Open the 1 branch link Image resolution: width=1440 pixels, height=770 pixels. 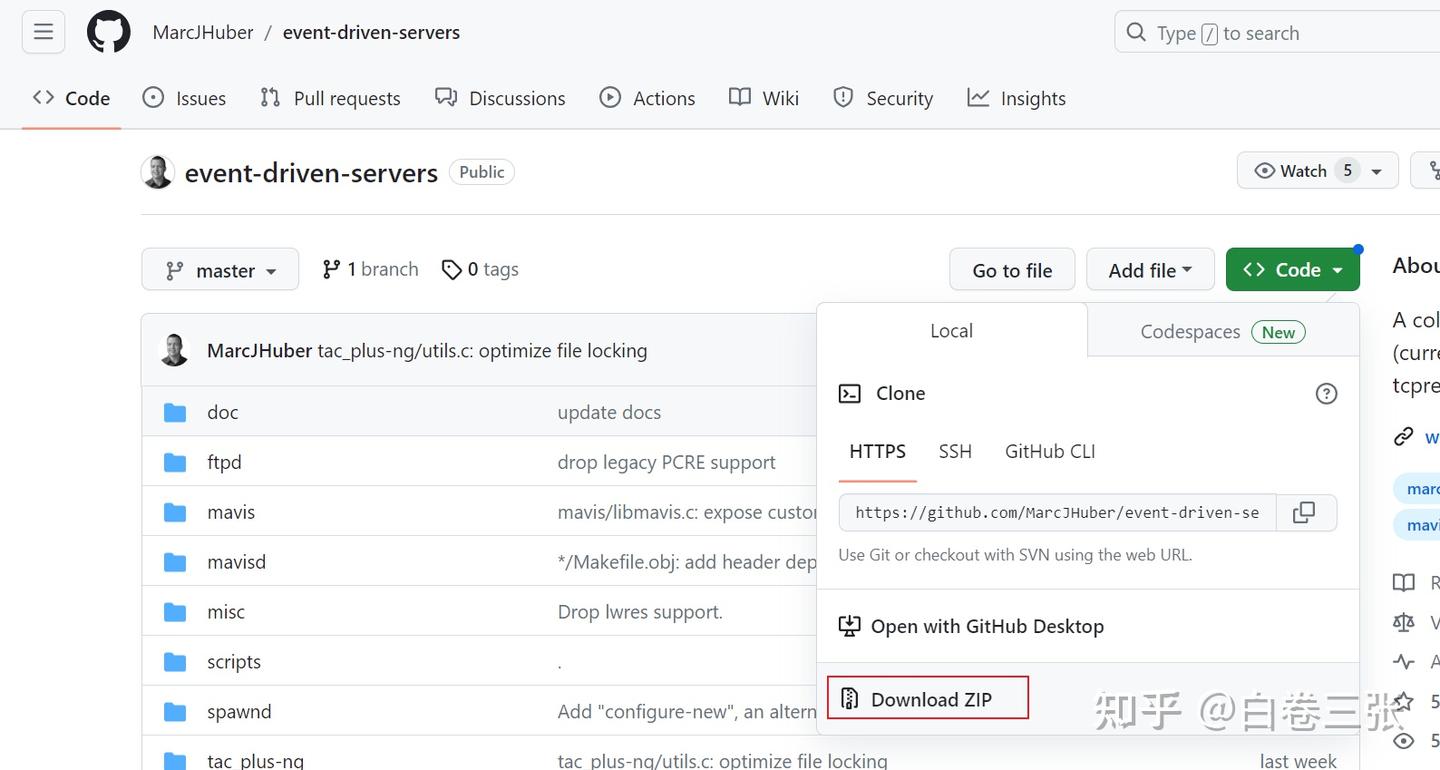pyautogui.click(x=370, y=270)
